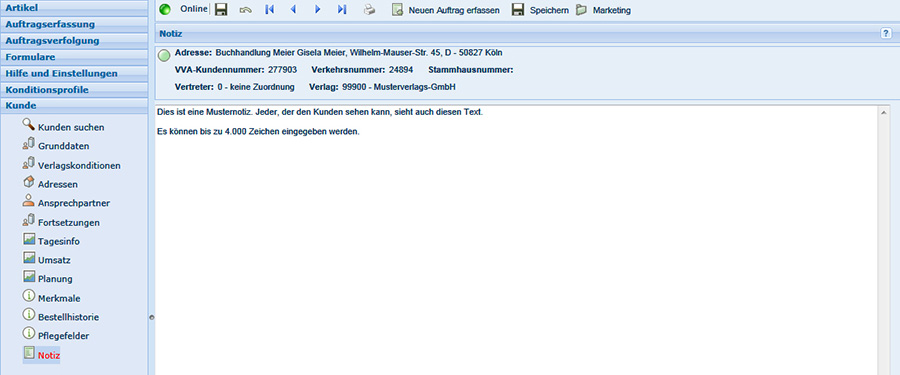Open Grunddaten menu entry
This screenshot has width=900, height=375.
pos(63,146)
